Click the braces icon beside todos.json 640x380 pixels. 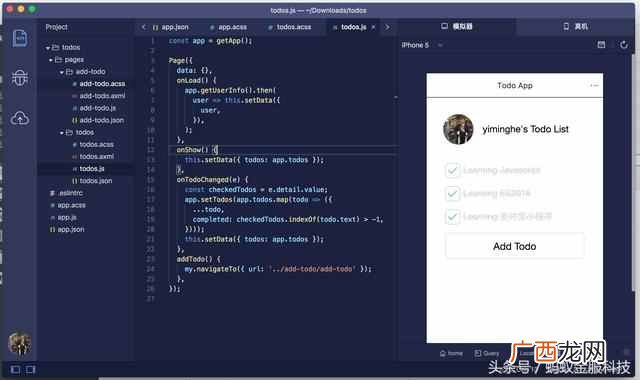click(x=75, y=181)
